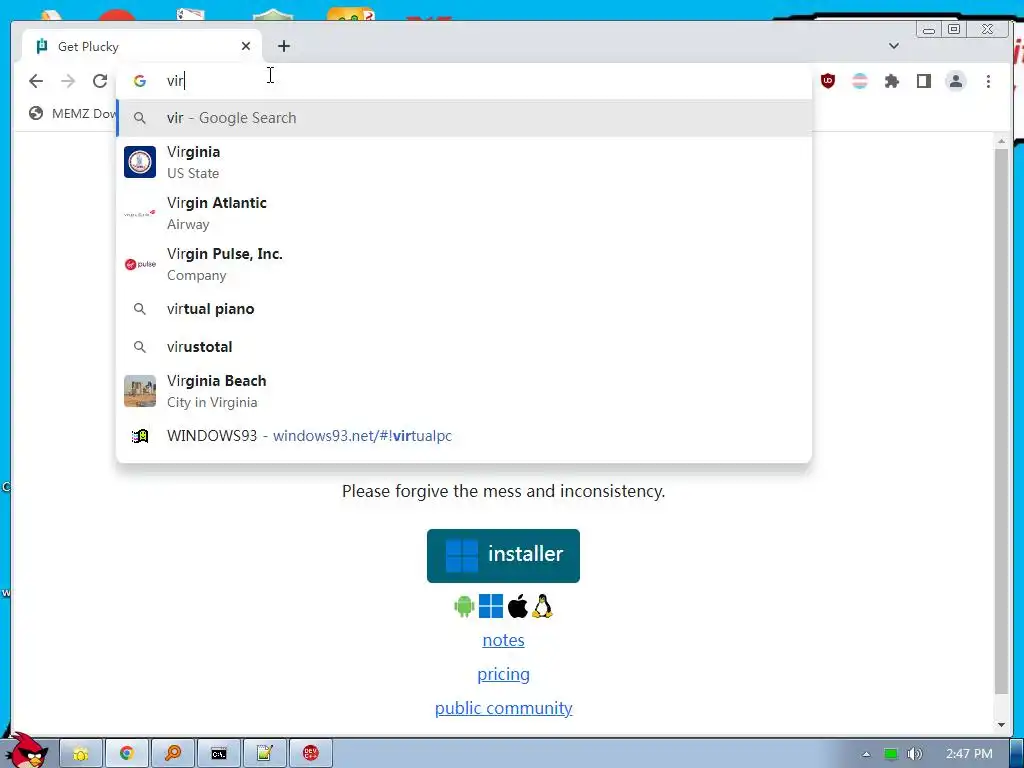1024x768 pixels.
Task: Open the MEMZ bookmark in bookmarks bar
Action: [x=72, y=114]
